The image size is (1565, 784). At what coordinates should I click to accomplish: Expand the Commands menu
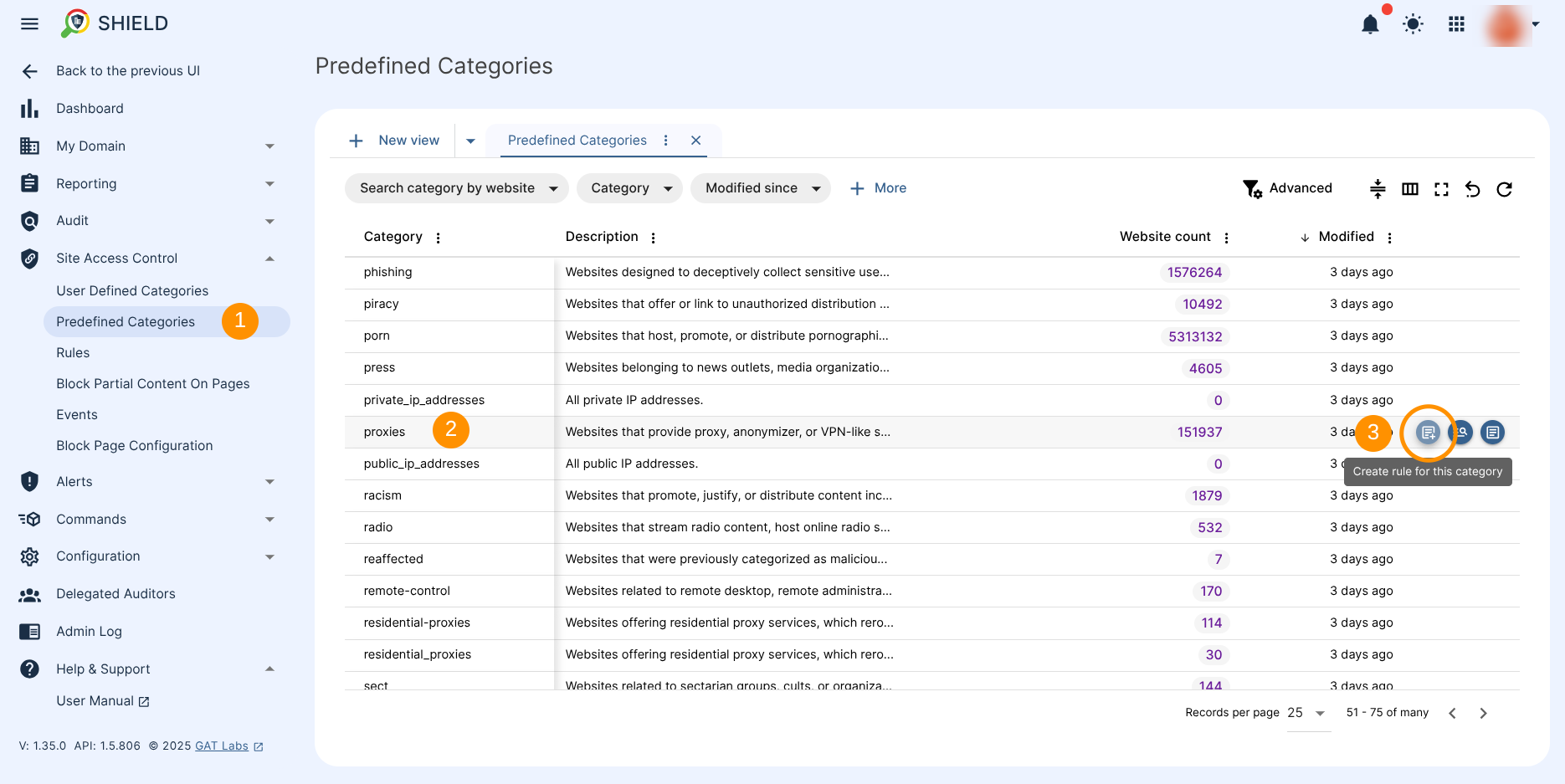269,520
